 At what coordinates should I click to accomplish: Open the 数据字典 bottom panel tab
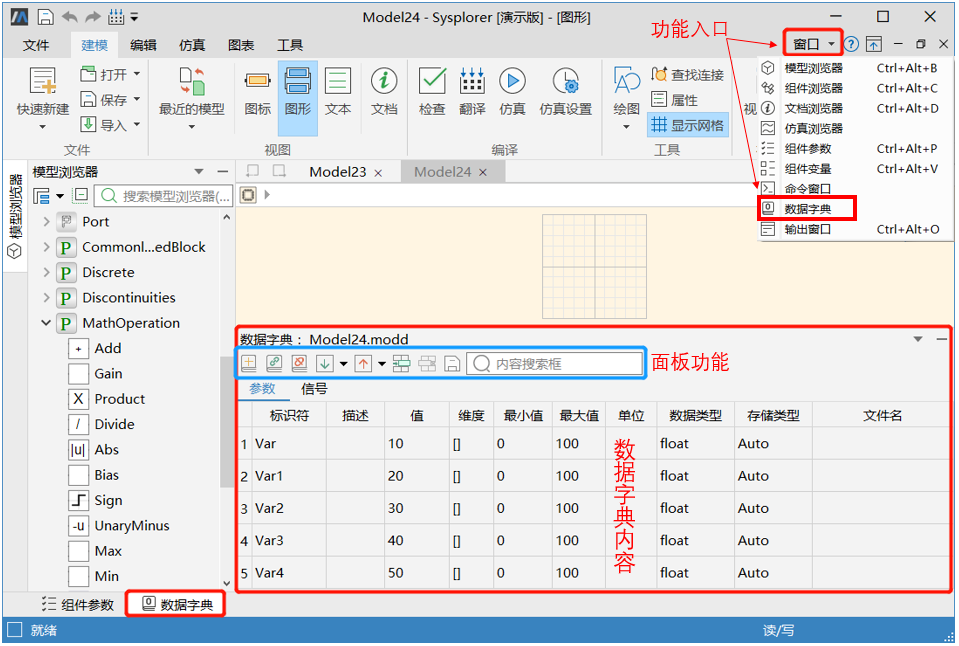pyautogui.click(x=176, y=604)
